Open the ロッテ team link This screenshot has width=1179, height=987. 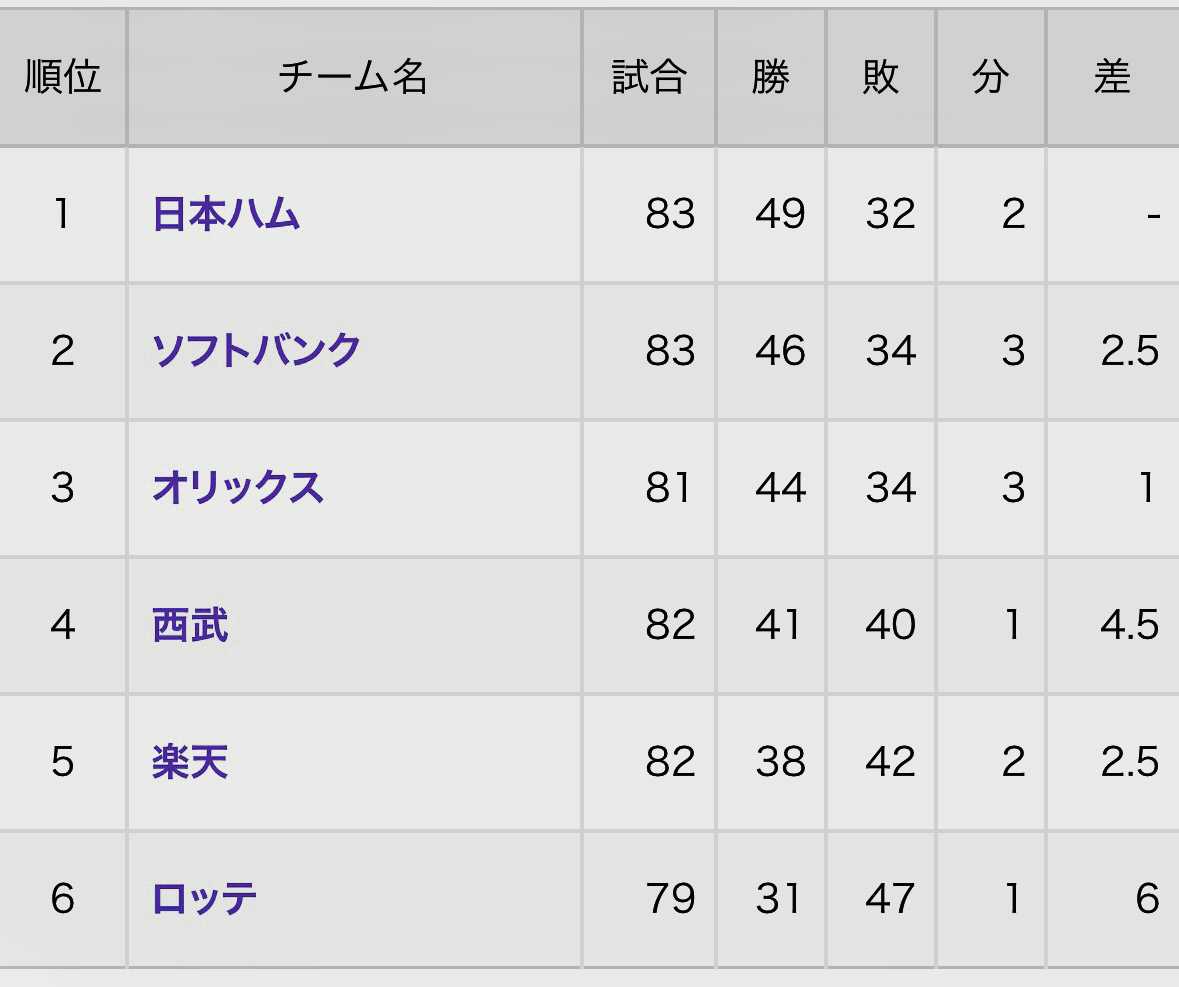pos(205,898)
